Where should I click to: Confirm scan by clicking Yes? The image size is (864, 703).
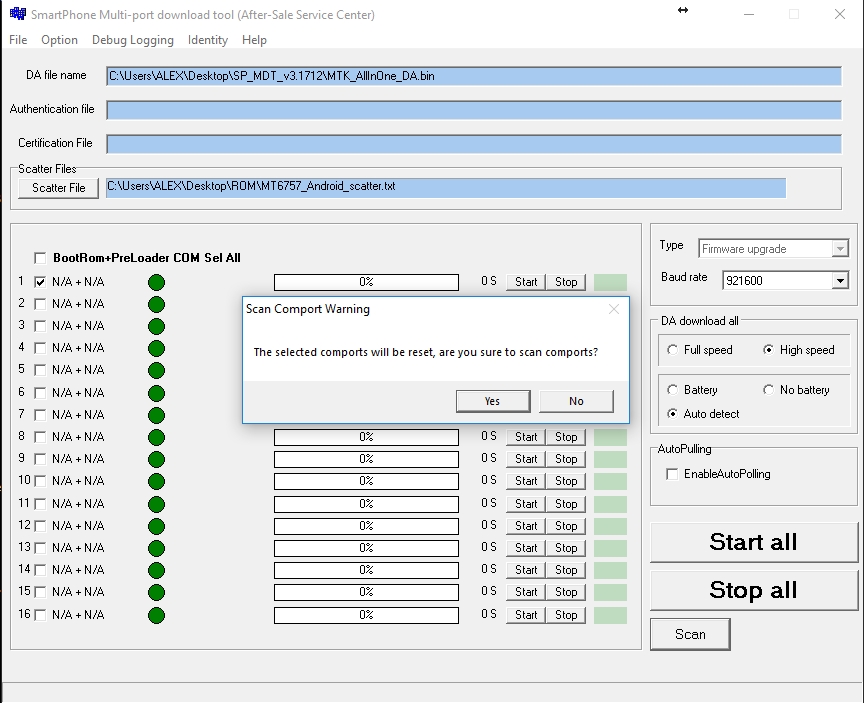tap(493, 401)
